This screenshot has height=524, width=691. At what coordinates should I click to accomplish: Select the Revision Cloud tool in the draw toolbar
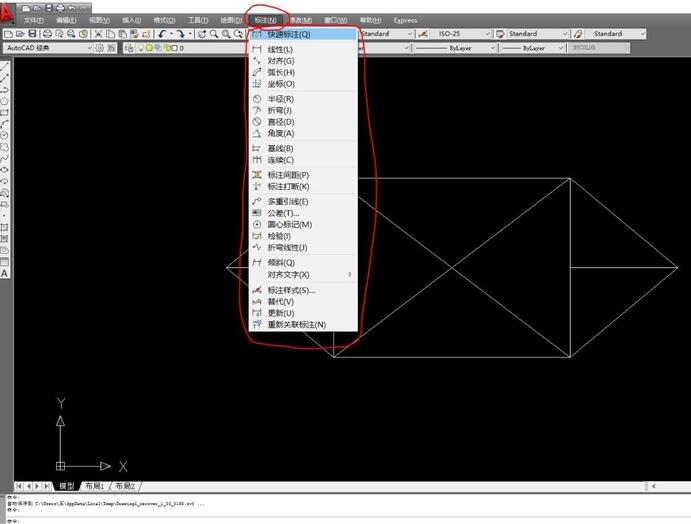click(x=4, y=146)
